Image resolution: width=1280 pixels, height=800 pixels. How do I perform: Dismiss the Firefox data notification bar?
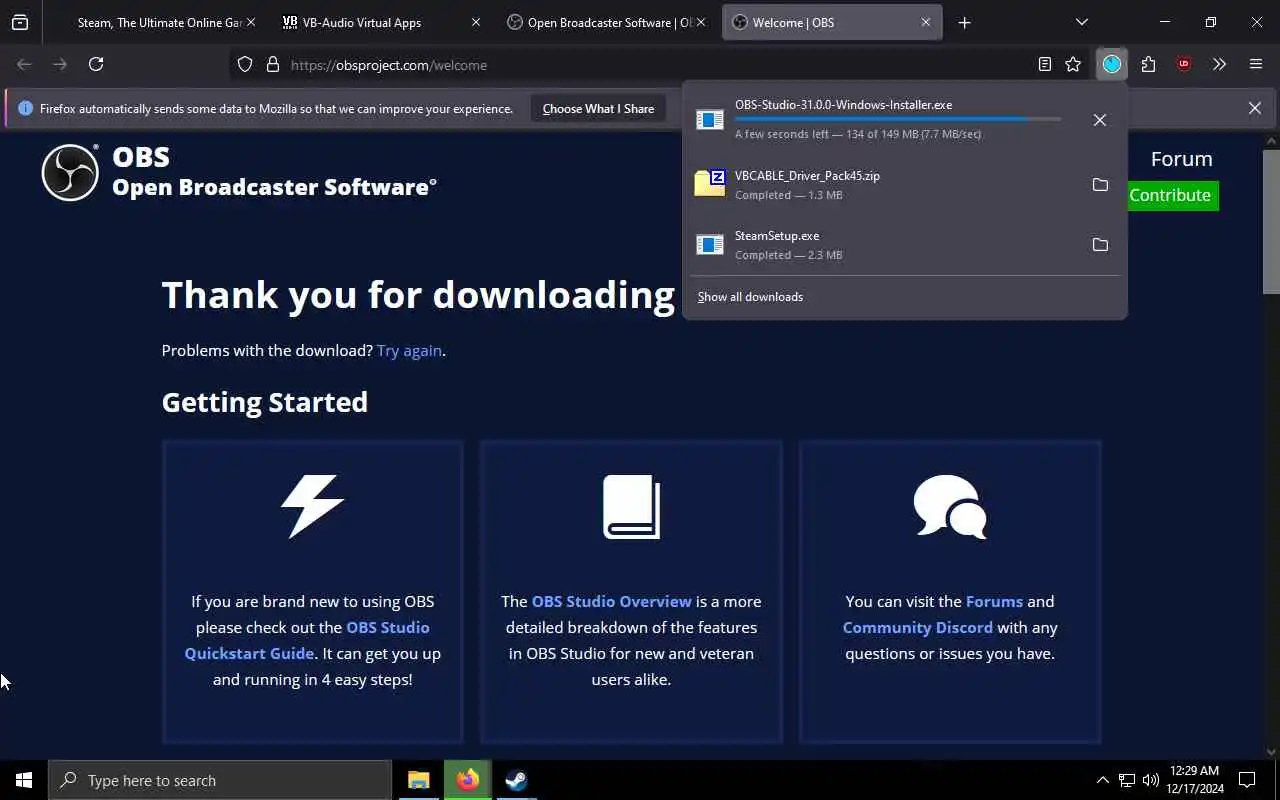[1254, 108]
